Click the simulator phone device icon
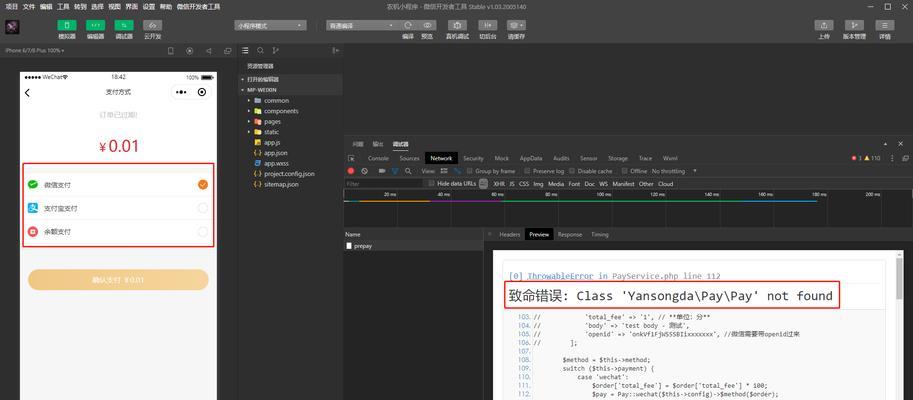The image size is (913, 400). [171, 51]
